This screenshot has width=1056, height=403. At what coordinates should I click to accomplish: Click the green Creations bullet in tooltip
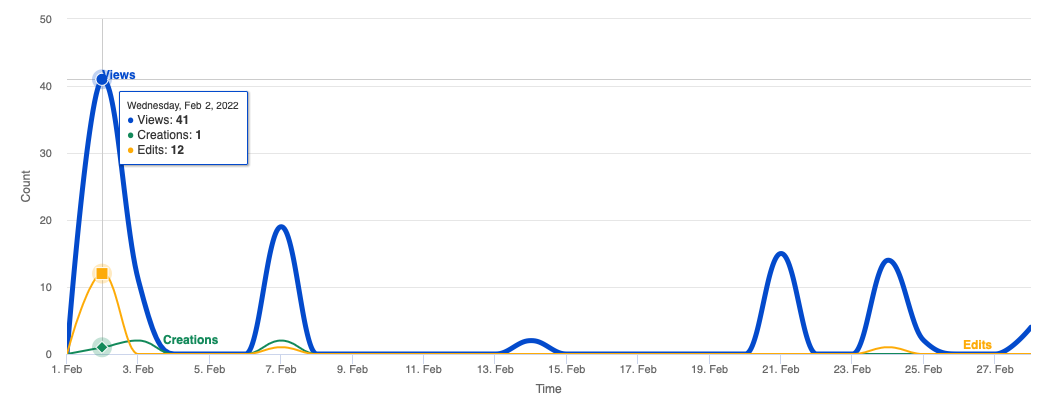130,135
